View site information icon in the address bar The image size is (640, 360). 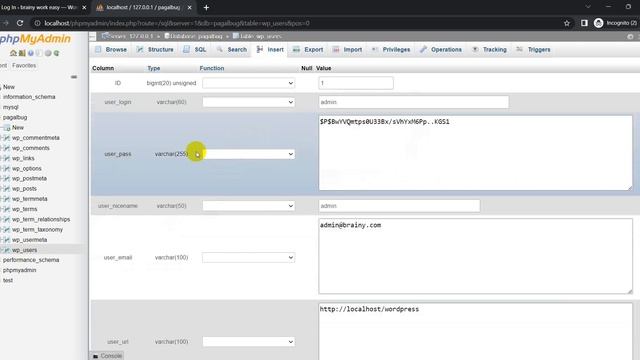37,23
